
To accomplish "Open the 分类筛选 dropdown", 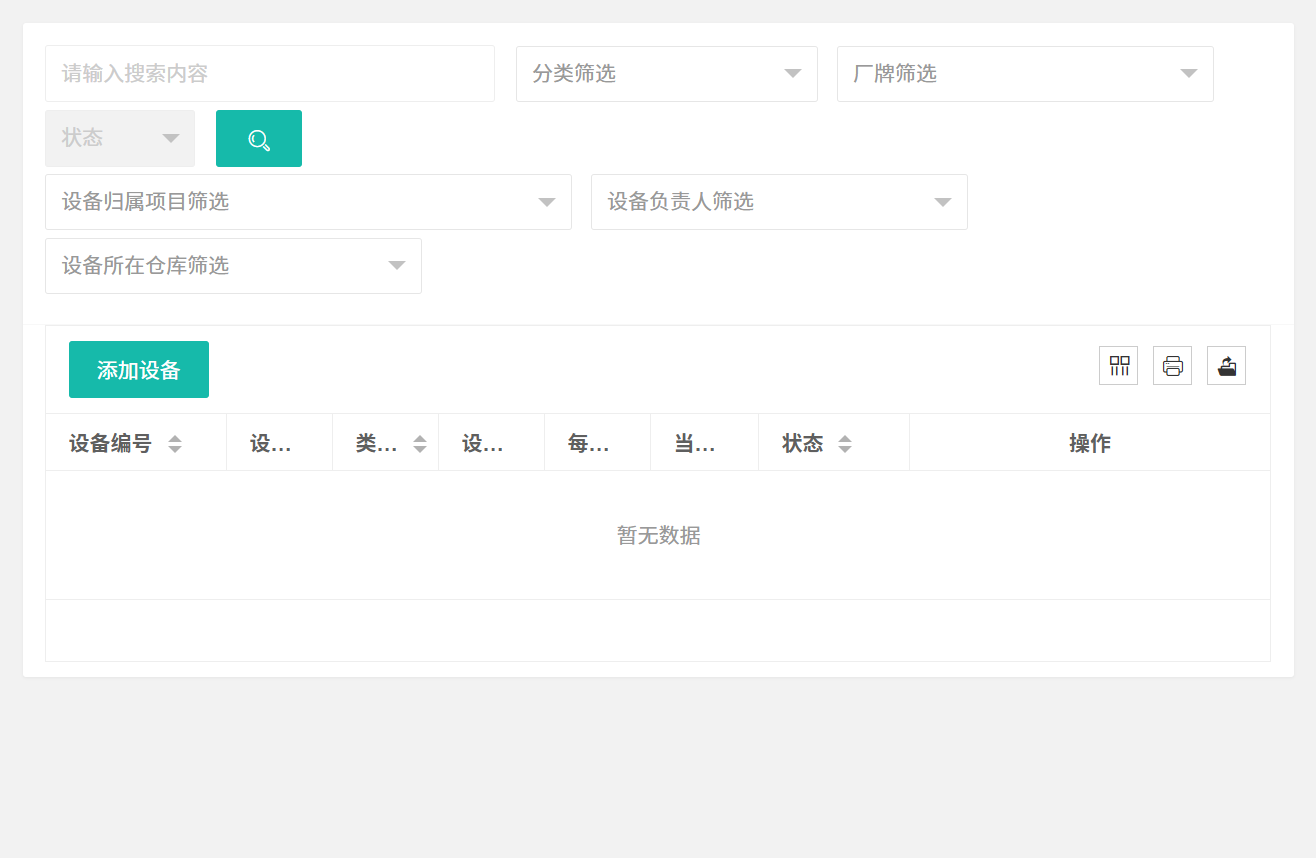I will (667, 74).
